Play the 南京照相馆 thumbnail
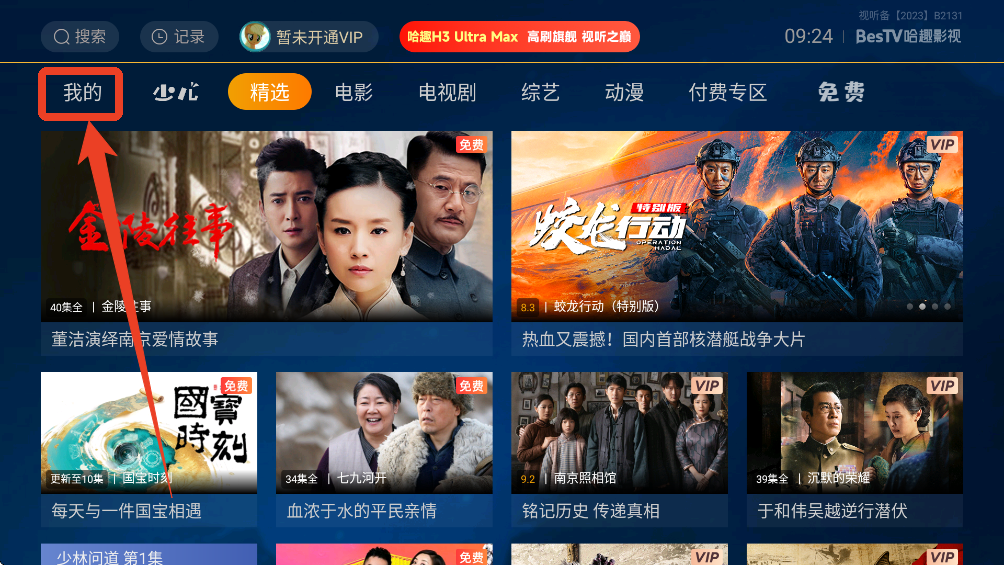This screenshot has height=565, width=1004. click(619, 432)
